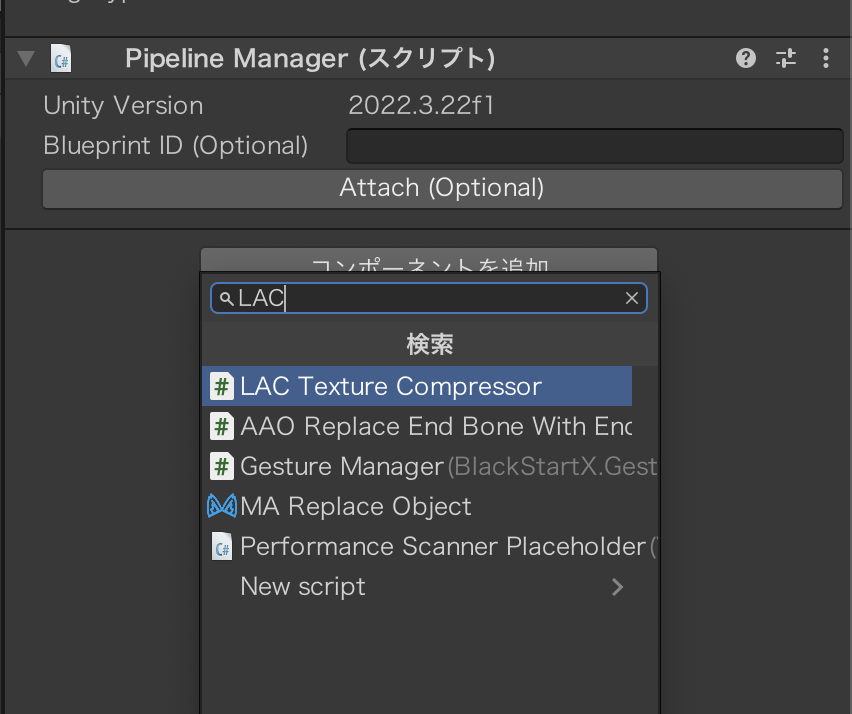Click the LAC Texture Compressor script icon
Viewport: 852px width, 714px height.
tap(222, 387)
